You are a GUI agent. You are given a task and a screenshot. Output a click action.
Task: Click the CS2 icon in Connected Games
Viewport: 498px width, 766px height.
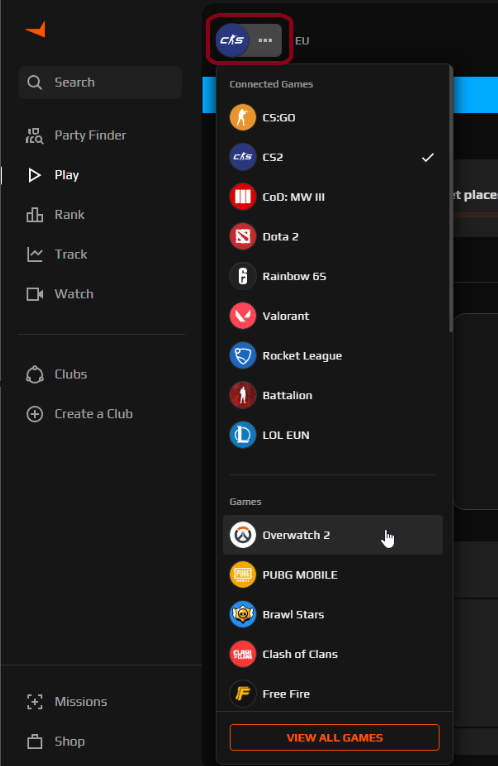click(242, 157)
